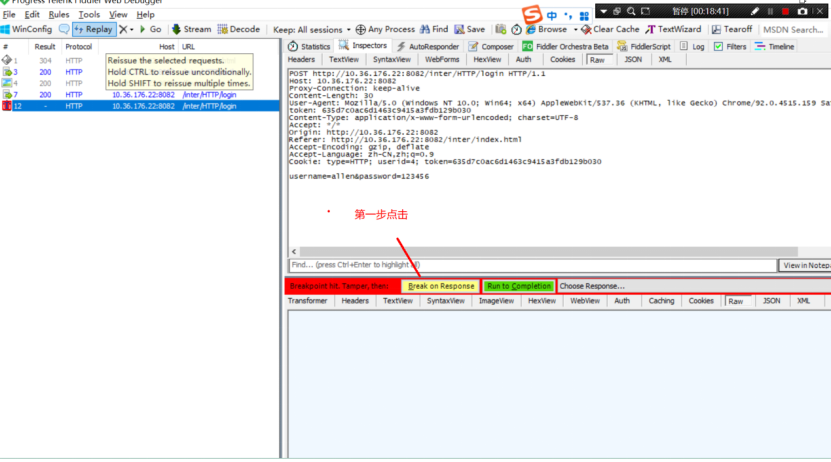Click the Save toolbar icon
The height and width of the screenshot is (462, 831).
pyautogui.click(x=470, y=29)
